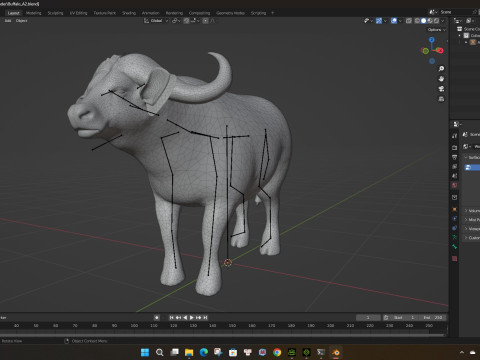Toggle snapping magnet icon
This screenshot has height=360, width=480.
tap(187, 21)
